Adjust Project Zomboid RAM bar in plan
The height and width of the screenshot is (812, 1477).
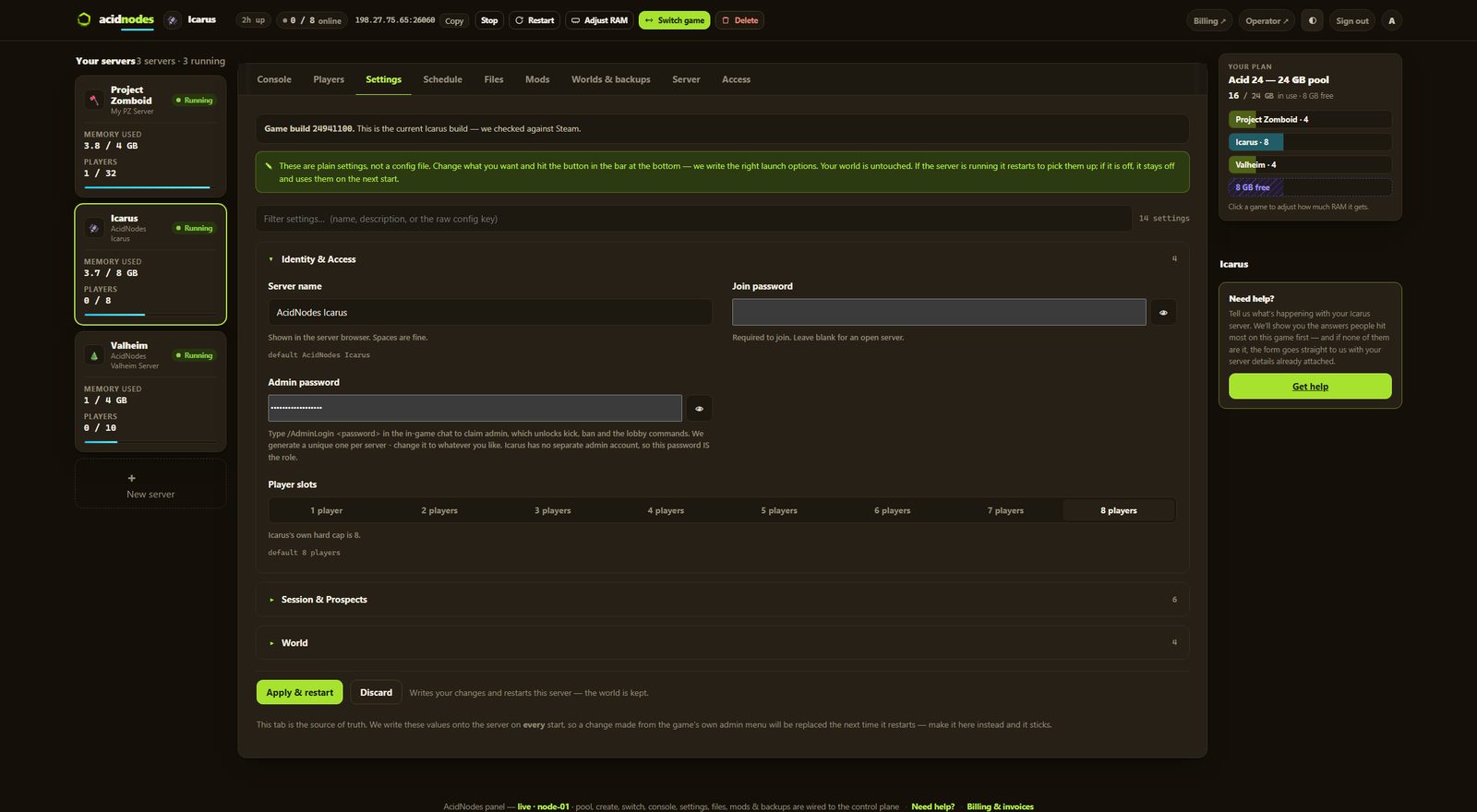pos(1310,119)
